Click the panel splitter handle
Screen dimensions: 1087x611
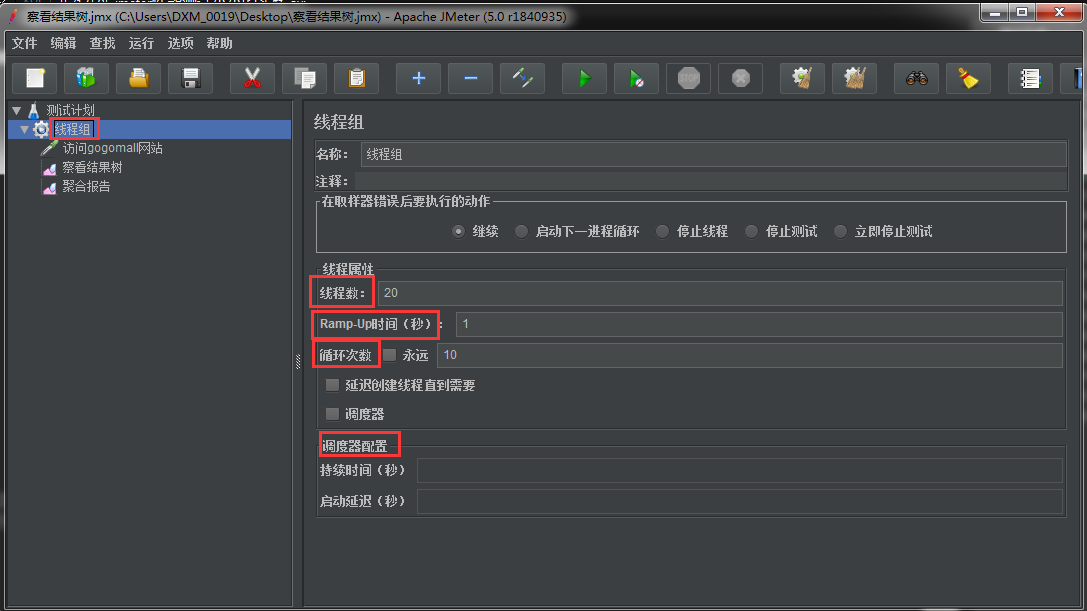pos(298,361)
